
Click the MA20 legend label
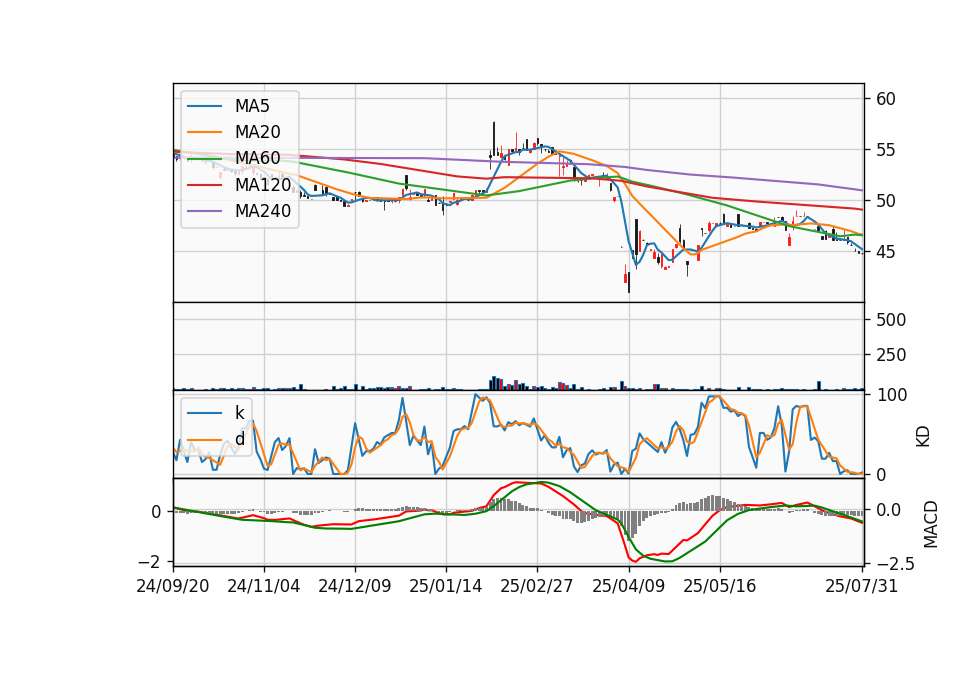[258, 132]
